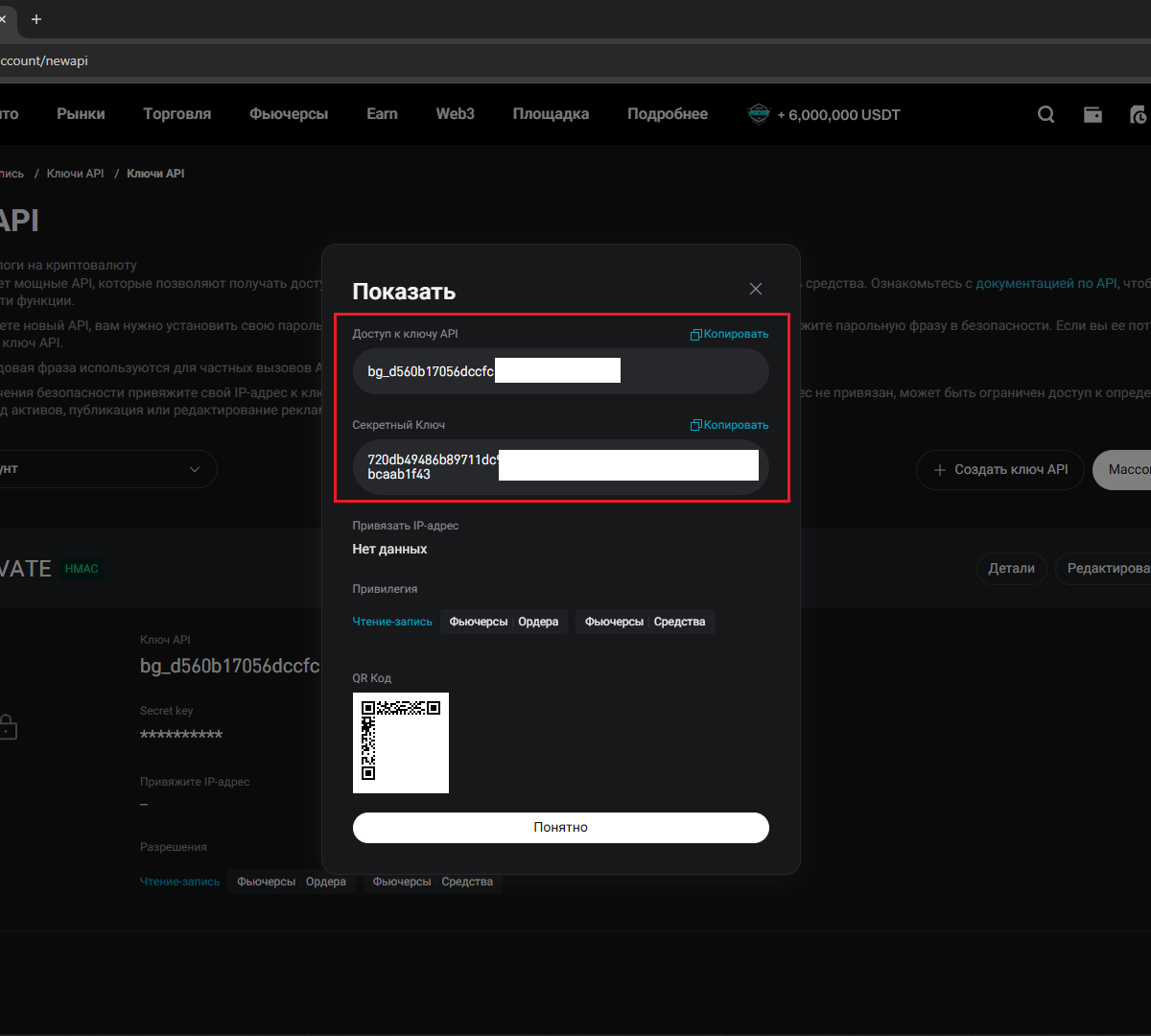Open the Earn menu
Screen dimensions: 1151x1036
(x=382, y=113)
